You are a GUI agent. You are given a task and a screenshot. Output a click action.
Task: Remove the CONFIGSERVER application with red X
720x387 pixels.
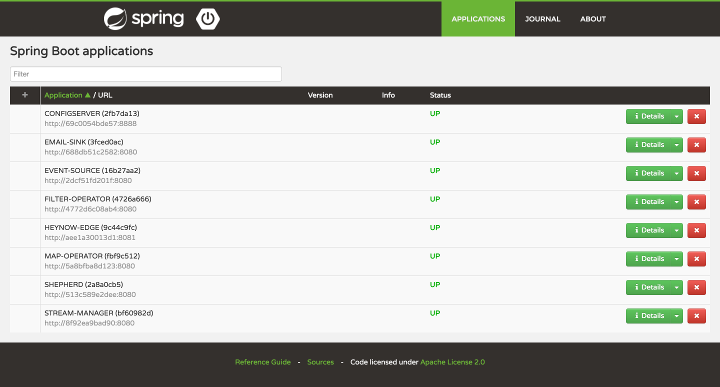(696, 117)
